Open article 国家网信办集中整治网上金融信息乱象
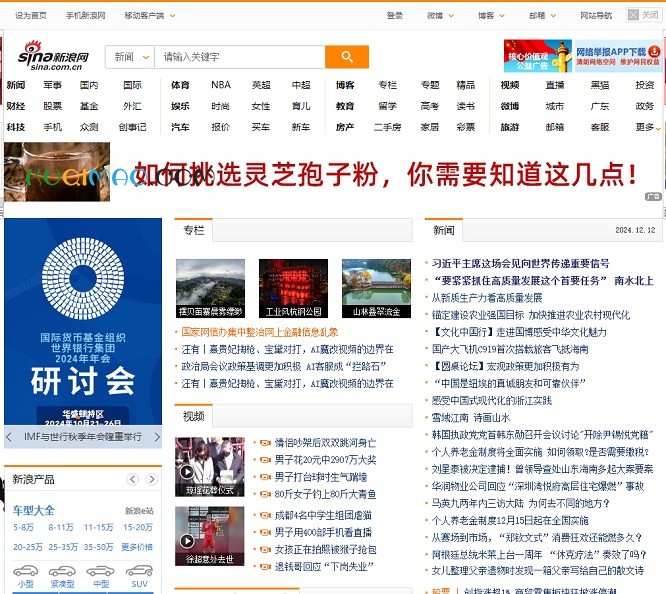Viewport: 666px width, 594px height. tap(260, 332)
